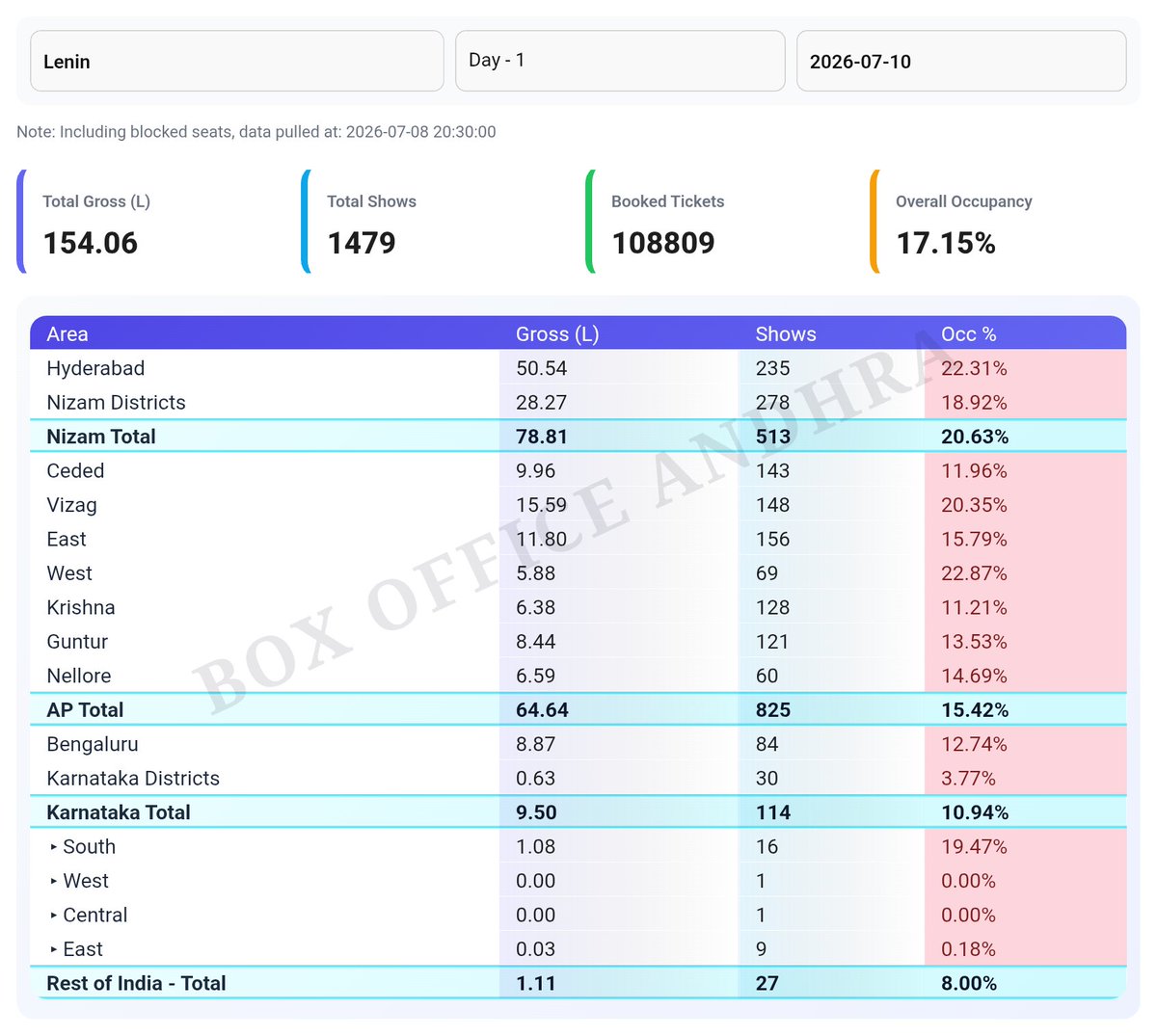
Task: Select the Rest of India - Total label
Action: [x=136, y=984]
